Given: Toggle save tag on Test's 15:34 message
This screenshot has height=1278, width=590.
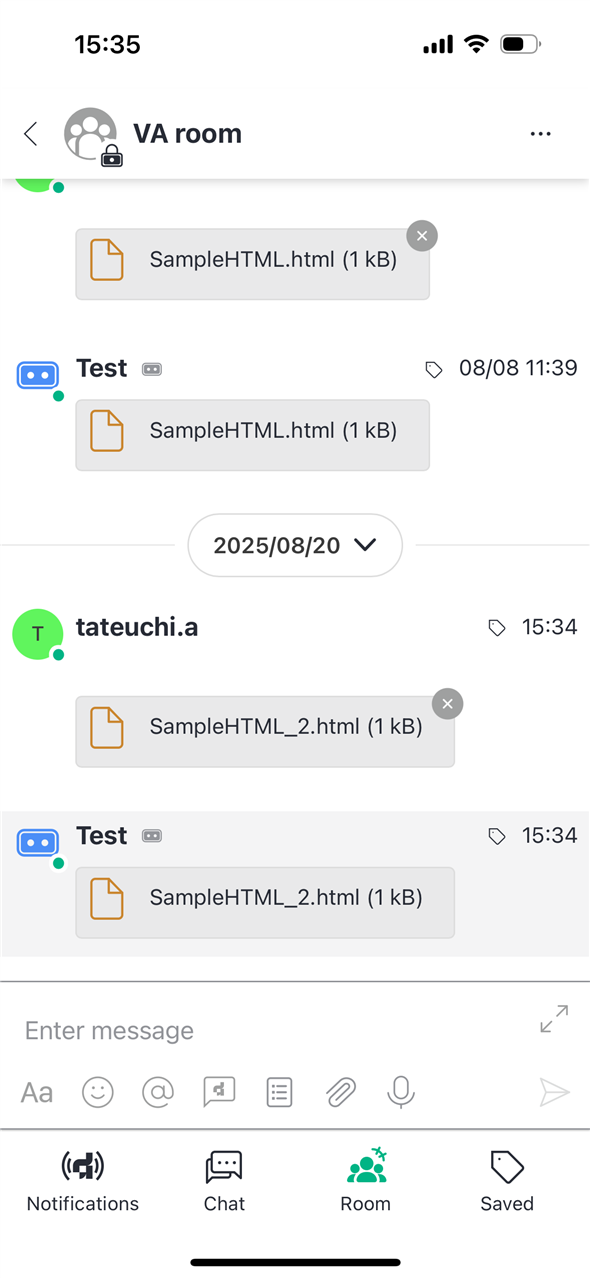Looking at the screenshot, I should point(497,836).
